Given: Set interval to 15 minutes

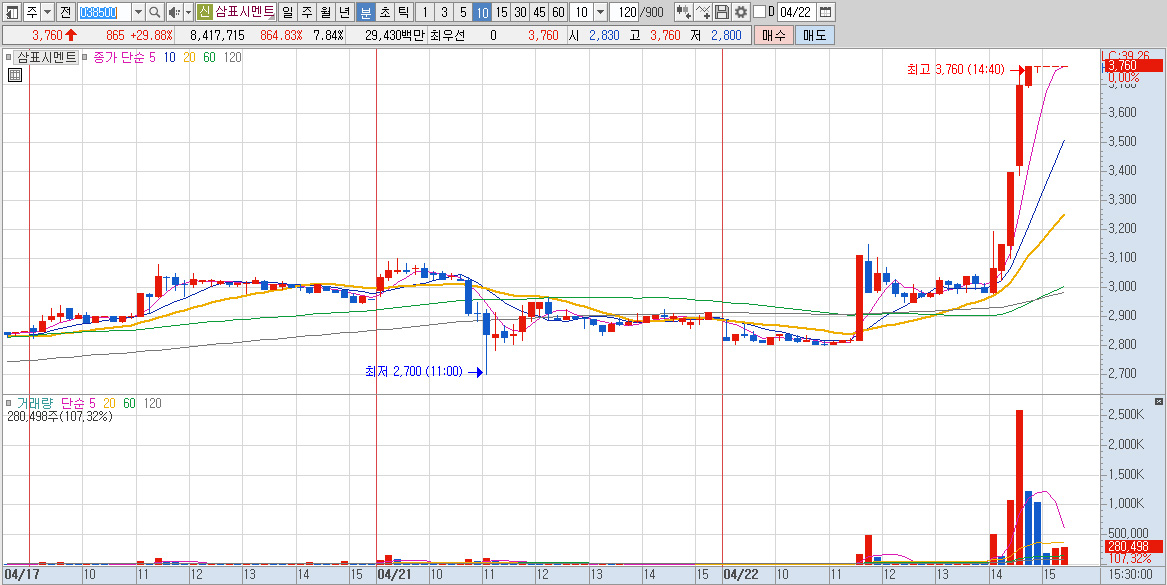Looking at the screenshot, I should point(502,12).
